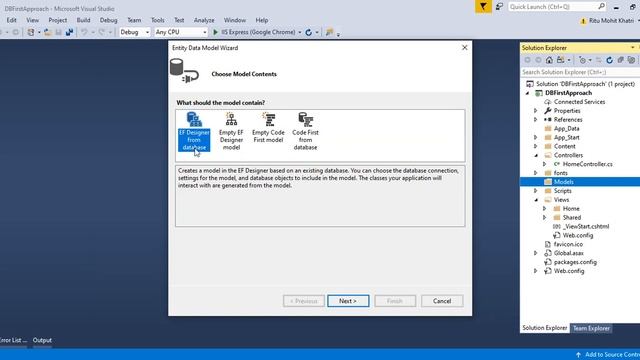Open the View menu
The image size is (640, 360).
[33, 20]
